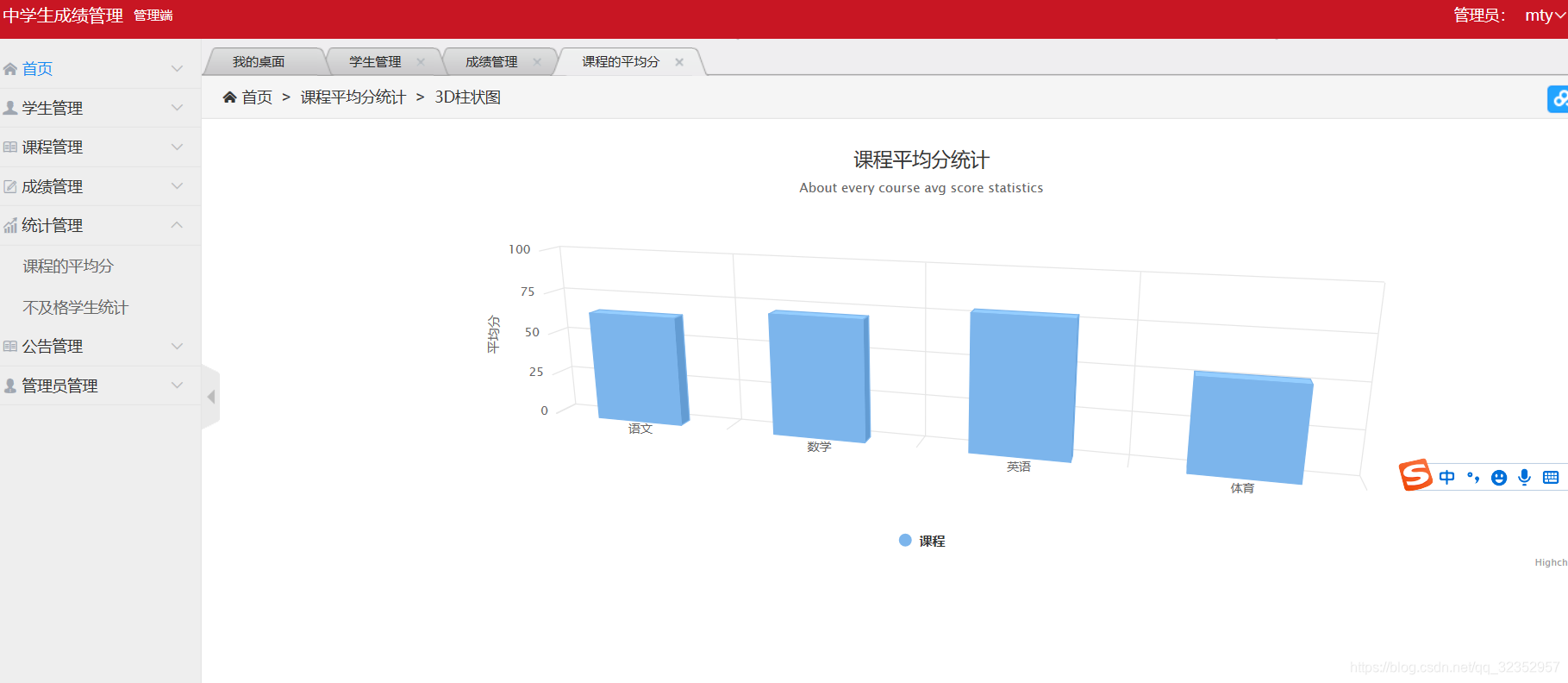
Task: Open Sogou emoji smiley icon
Action: 1499,478
